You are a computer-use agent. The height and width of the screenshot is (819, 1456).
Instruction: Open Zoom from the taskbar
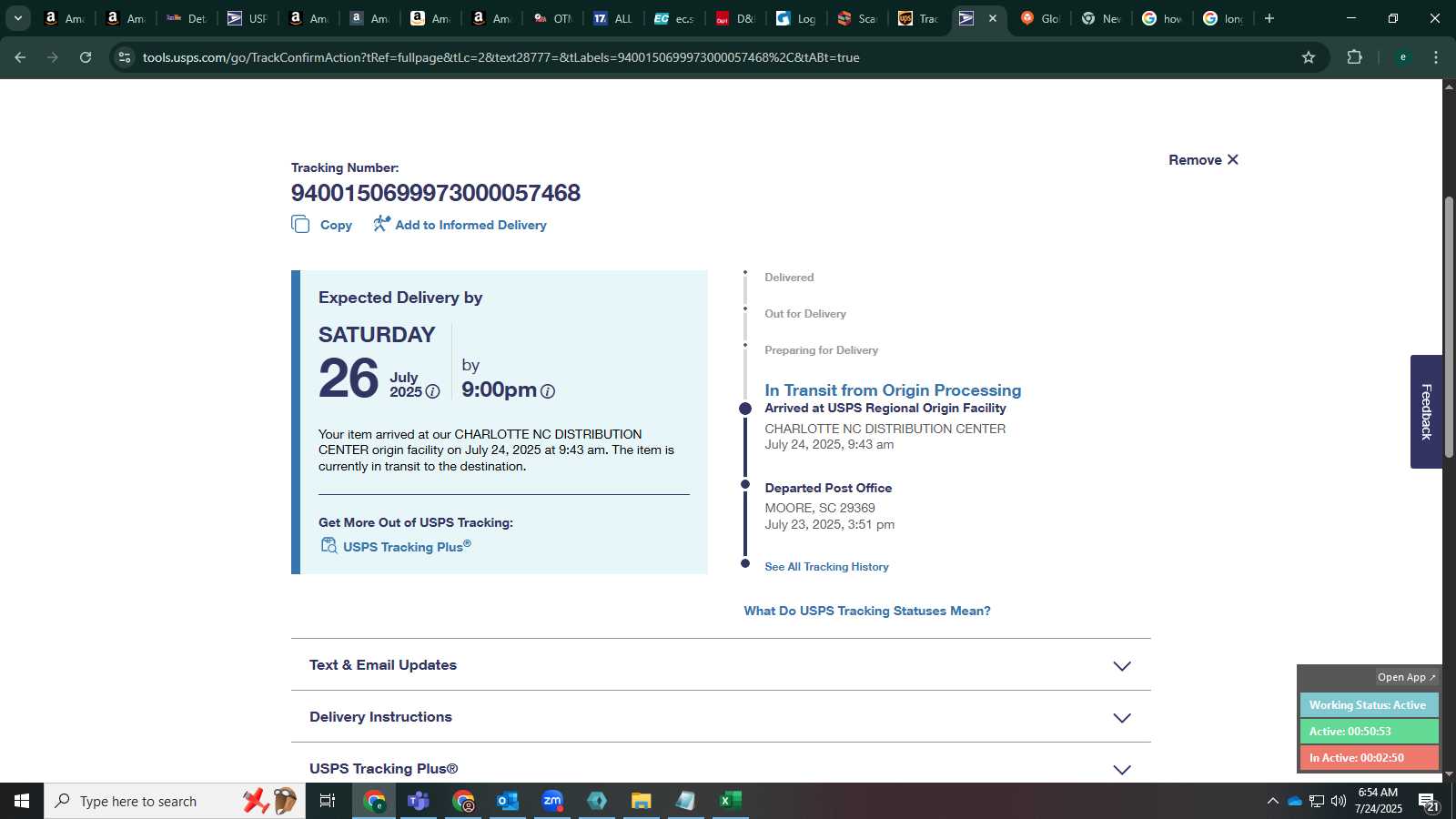tap(552, 801)
